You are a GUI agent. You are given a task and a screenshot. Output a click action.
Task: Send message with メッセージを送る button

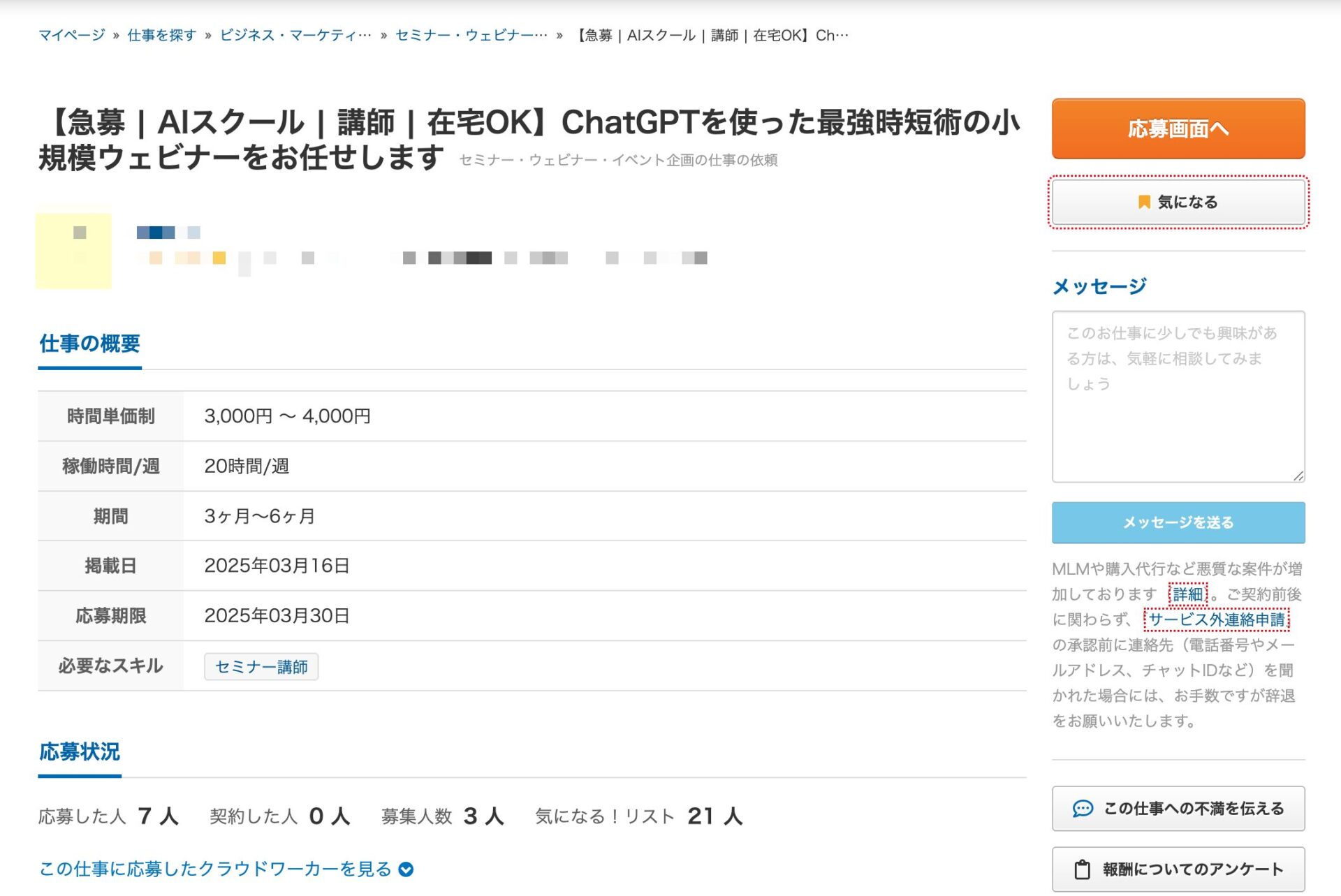tap(1178, 522)
